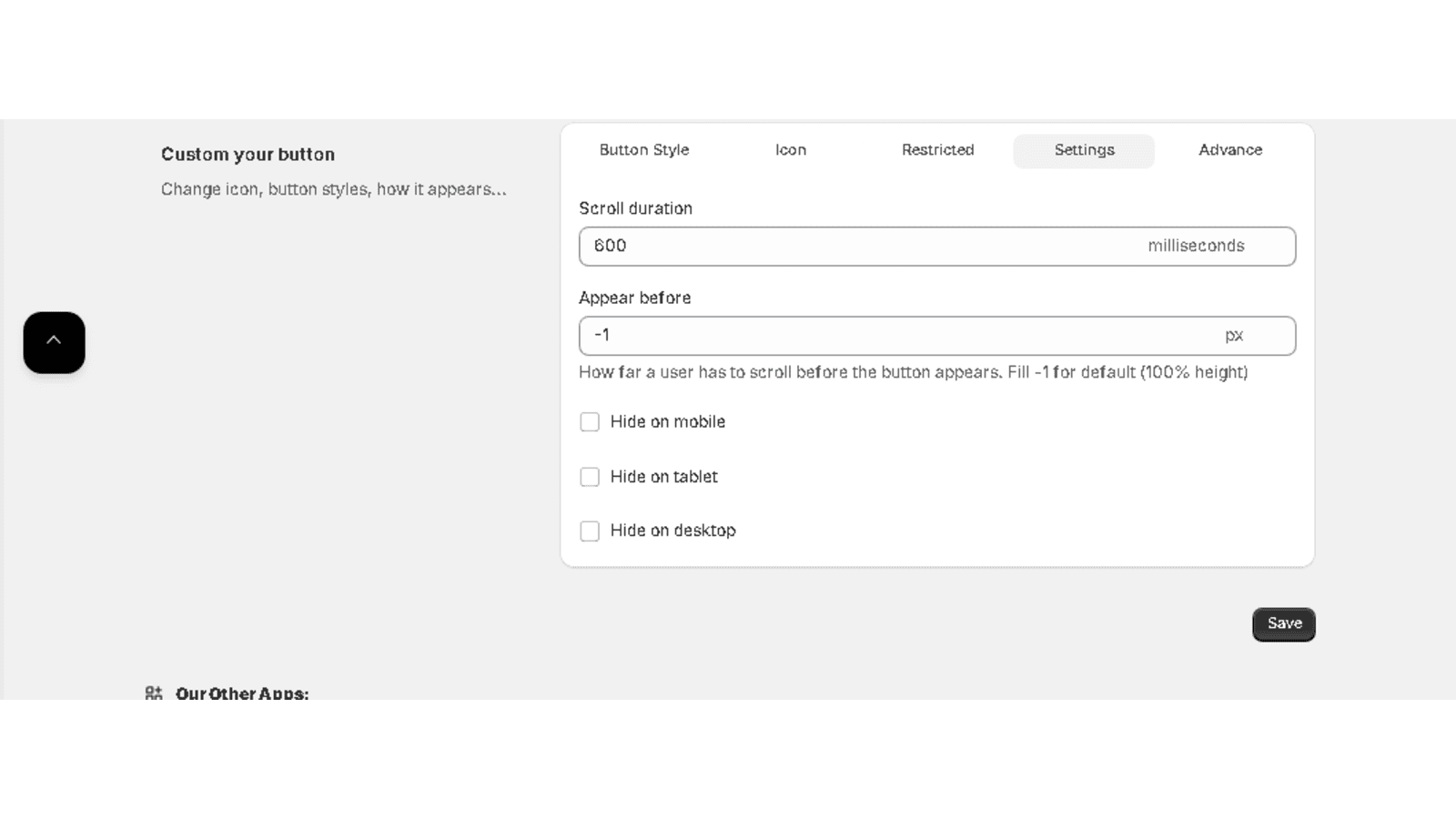This screenshot has width=1456, height=819.
Task: Click the milliseconds unit suffix
Action: coord(1196,246)
